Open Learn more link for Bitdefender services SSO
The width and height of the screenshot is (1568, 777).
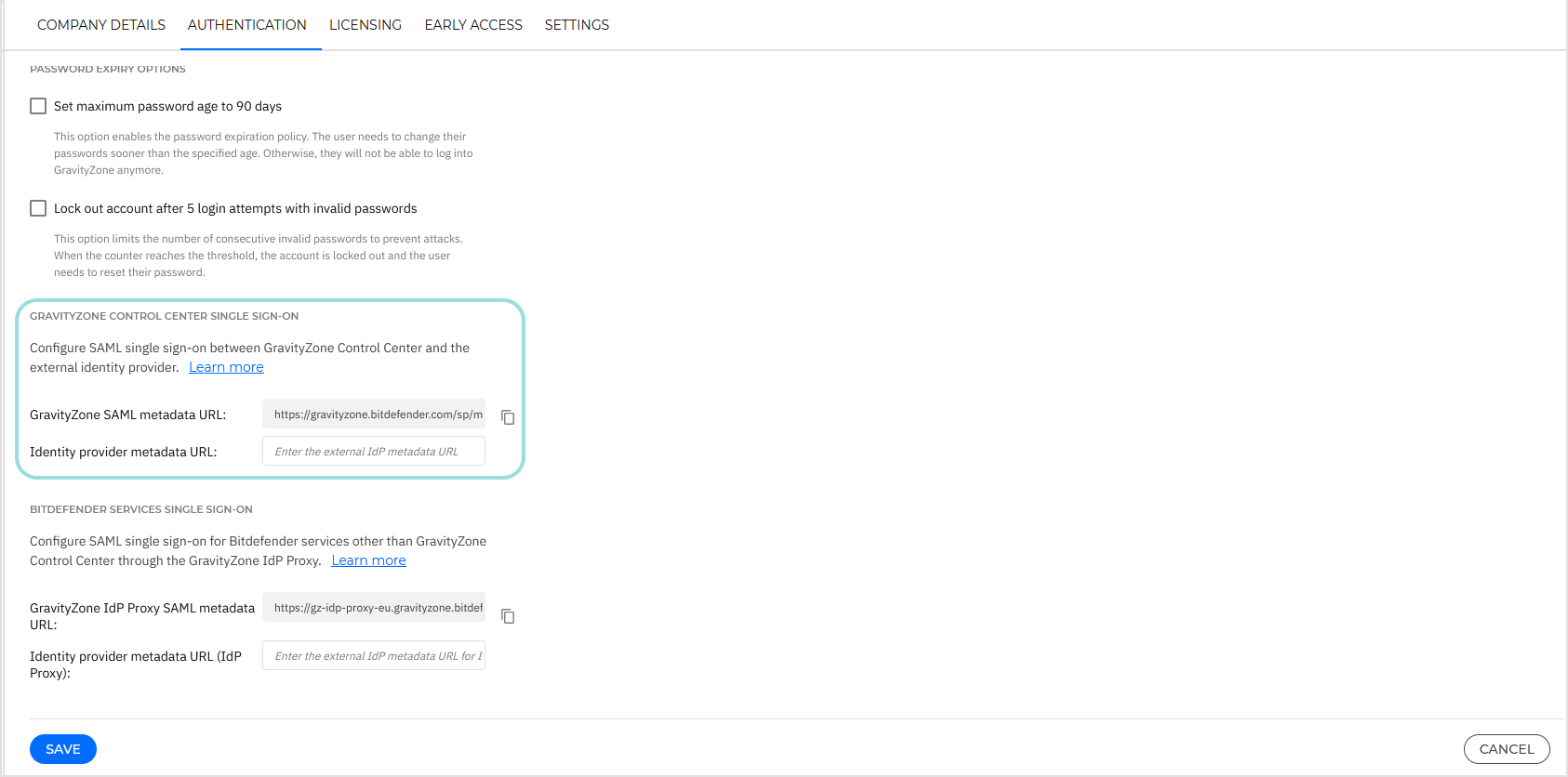pyautogui.click(x=369, y=560)
